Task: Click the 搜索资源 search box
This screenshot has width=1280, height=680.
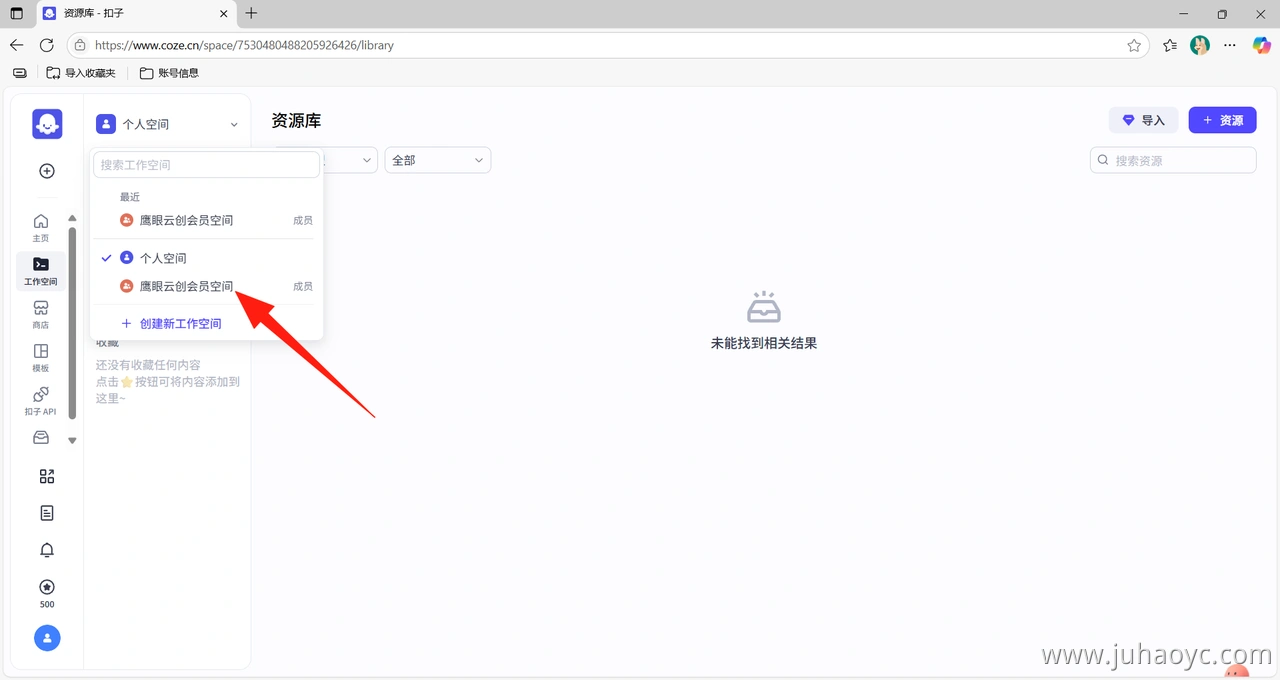Action: pos(1173,160)
